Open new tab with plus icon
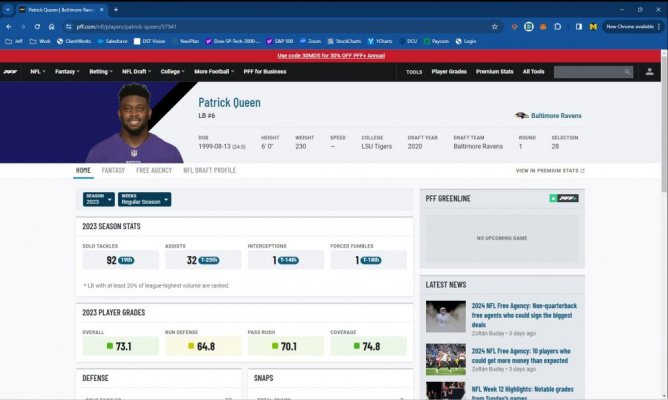This screenshot has height=400, width=668. pos(116,9)
